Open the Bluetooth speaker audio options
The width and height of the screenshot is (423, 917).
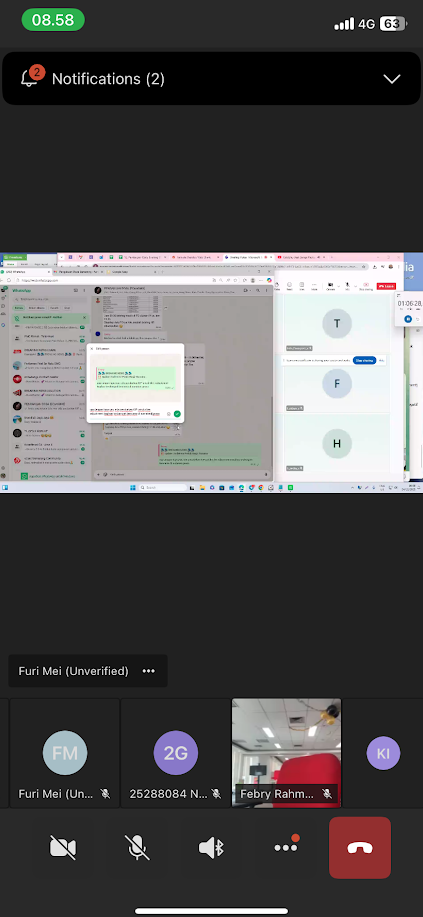pyautogui.click(x=212, y=847)
